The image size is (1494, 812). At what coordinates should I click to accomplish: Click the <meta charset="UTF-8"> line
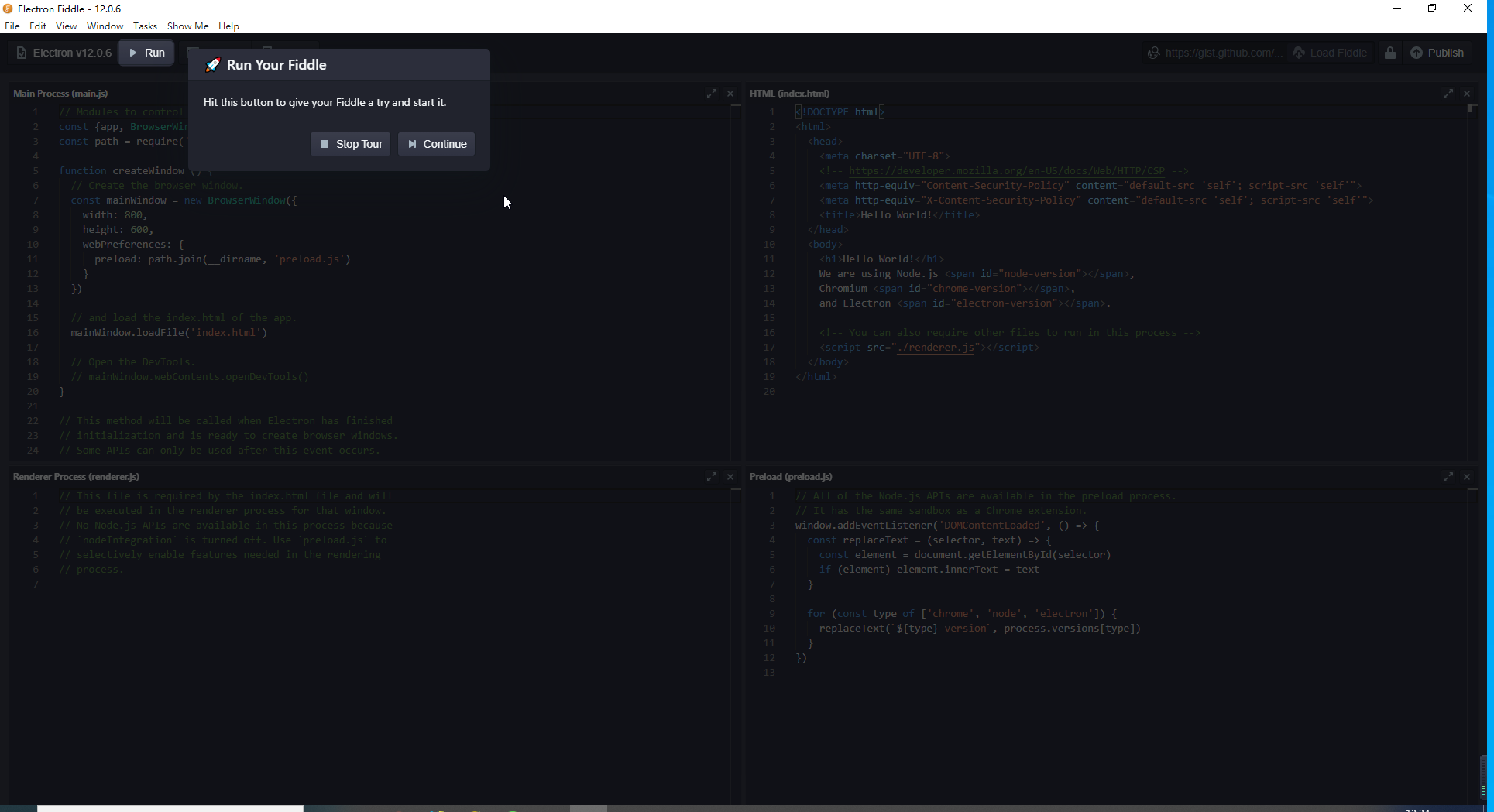click(884, 156)
